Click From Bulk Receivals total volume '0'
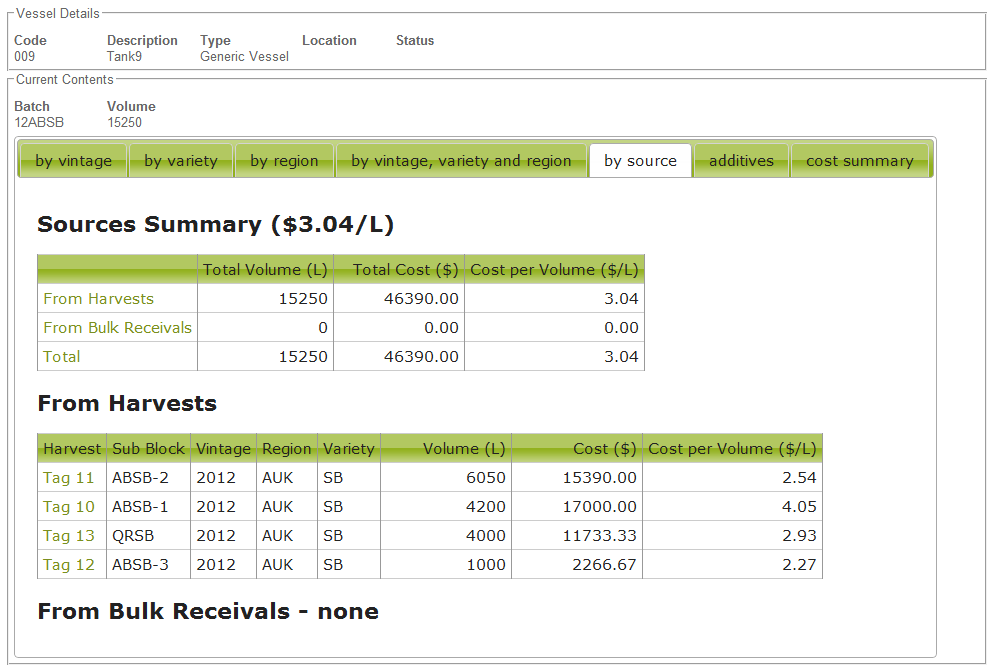The height and width of the screenshot is (665, 990). click(323, 328)
